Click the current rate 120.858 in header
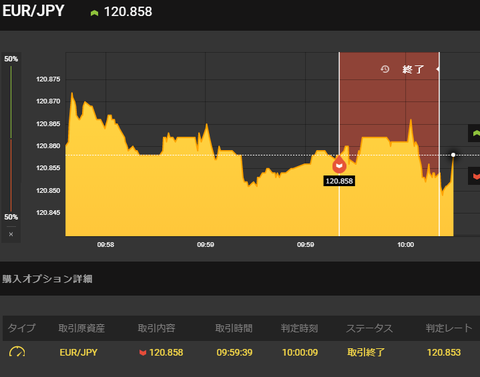The image size is (480, 377). click(x=128, y=12)
